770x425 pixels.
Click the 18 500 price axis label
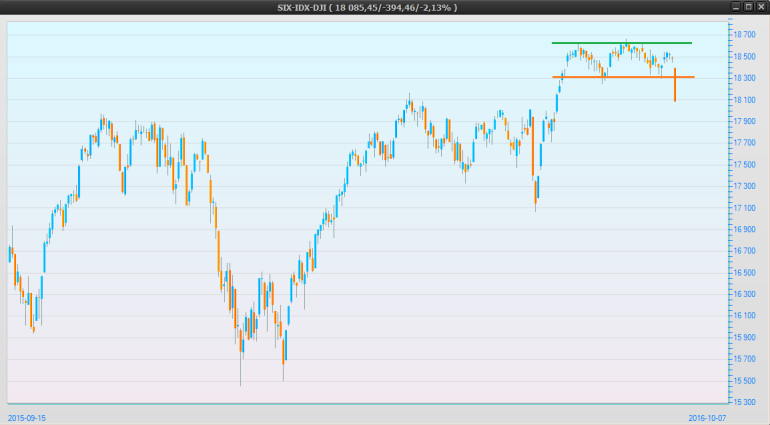pyautogui.click(x=744, y=57)
